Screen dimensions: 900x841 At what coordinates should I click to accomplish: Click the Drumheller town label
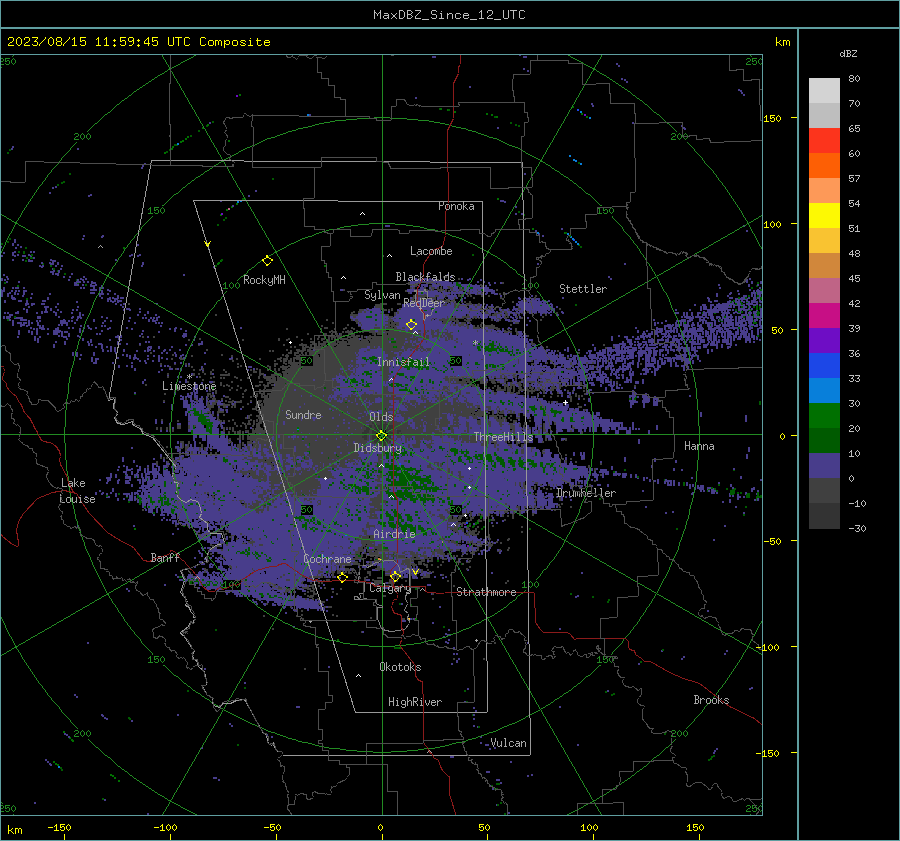click(x=585, y=493)
